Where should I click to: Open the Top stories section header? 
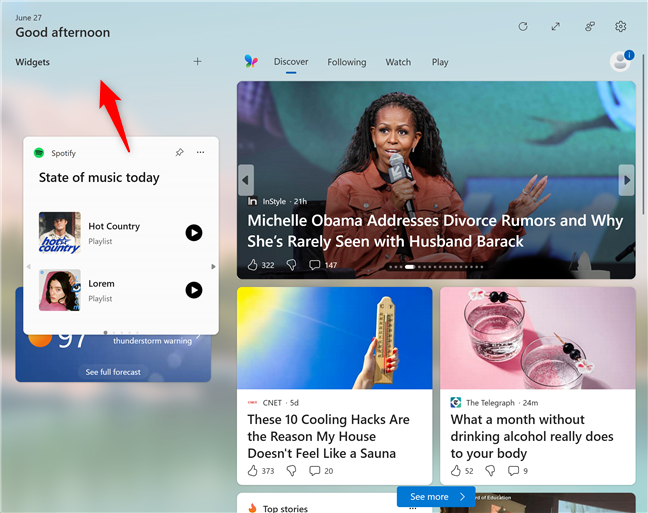point(285,508)
